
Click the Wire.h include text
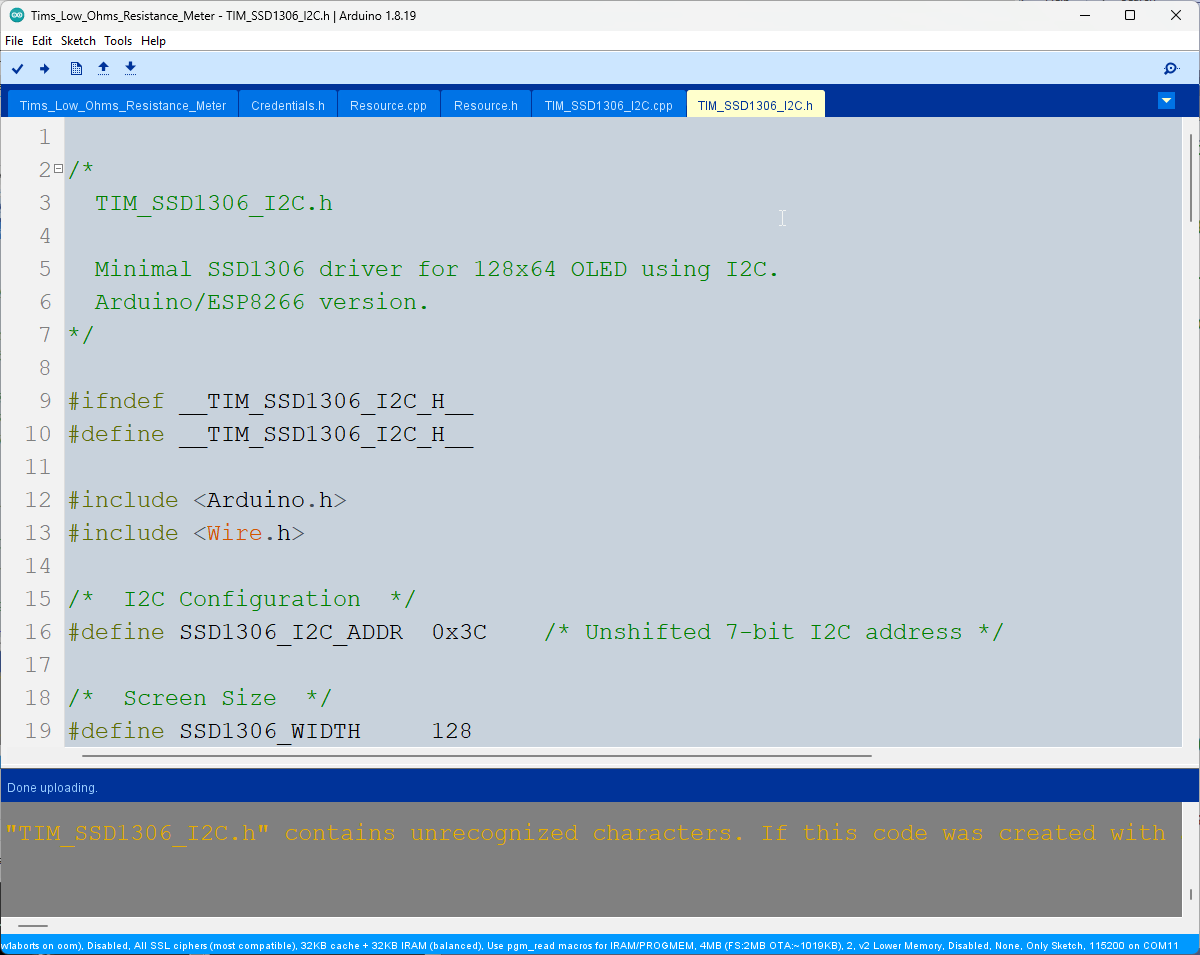(248, 533)
